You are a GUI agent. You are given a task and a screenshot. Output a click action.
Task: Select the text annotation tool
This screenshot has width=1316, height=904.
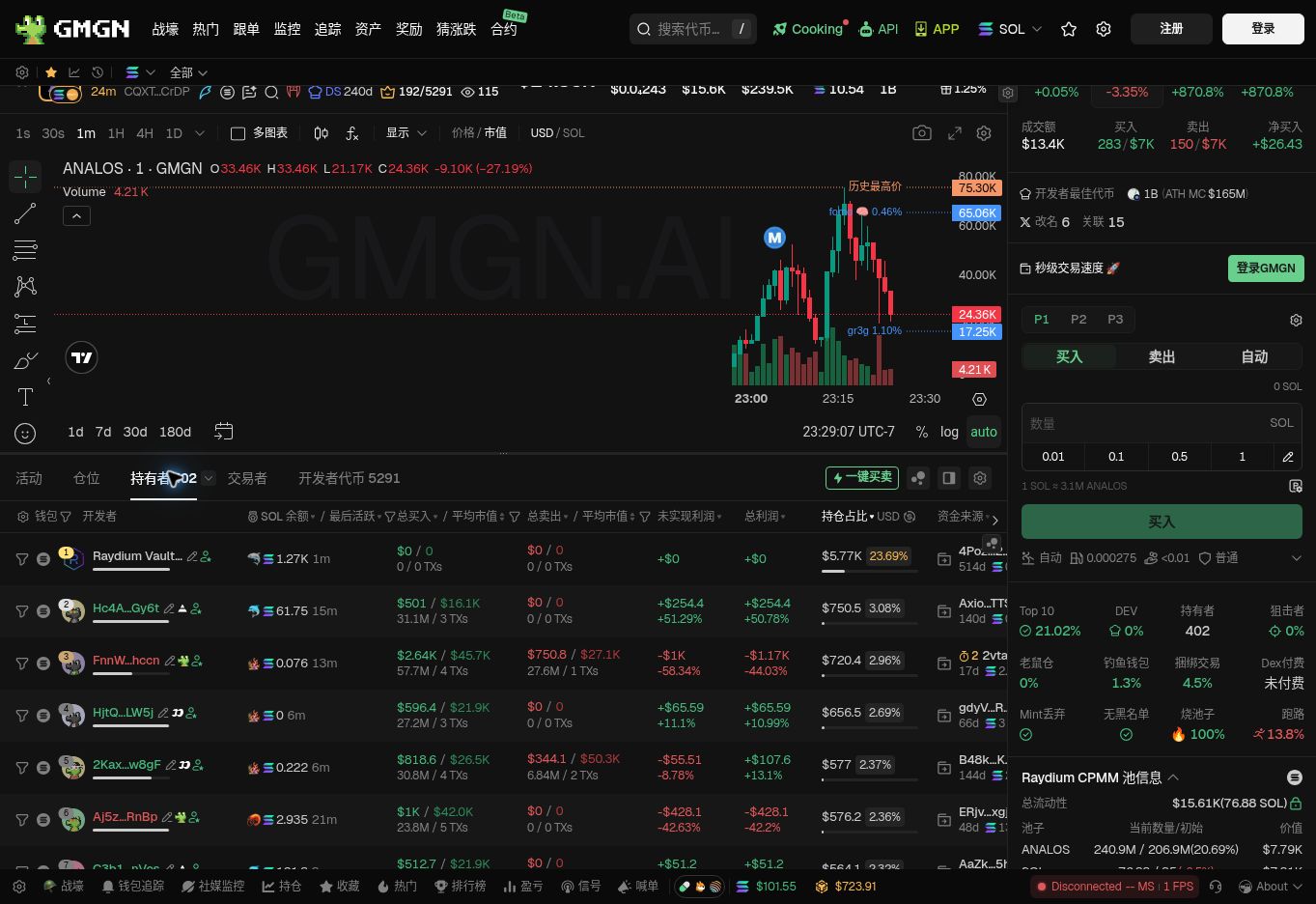pos(25,397)
